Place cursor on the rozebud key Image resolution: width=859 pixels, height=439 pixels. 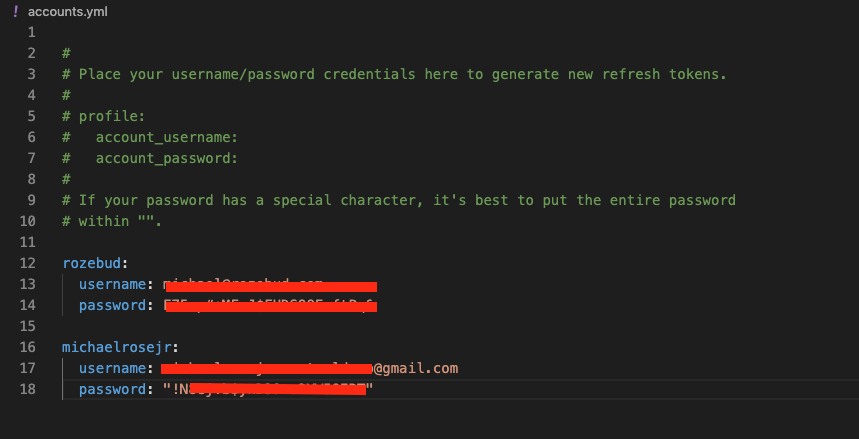point(91,263)
